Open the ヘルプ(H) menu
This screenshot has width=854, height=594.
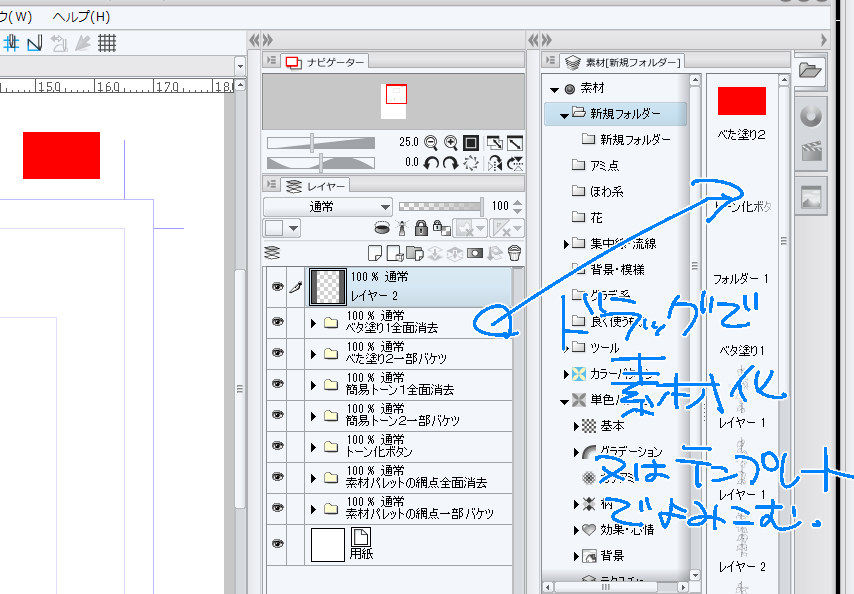(x=81, y=17)
